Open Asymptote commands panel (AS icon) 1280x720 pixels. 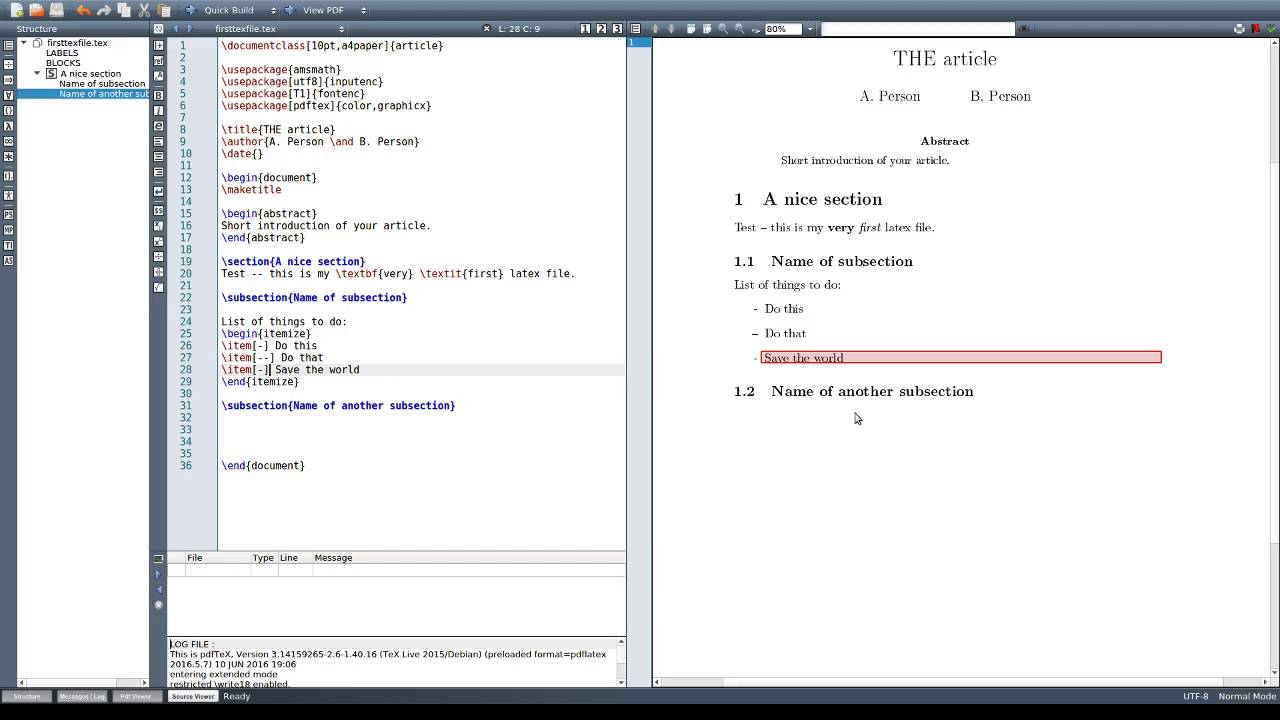(x=8, y=261)
